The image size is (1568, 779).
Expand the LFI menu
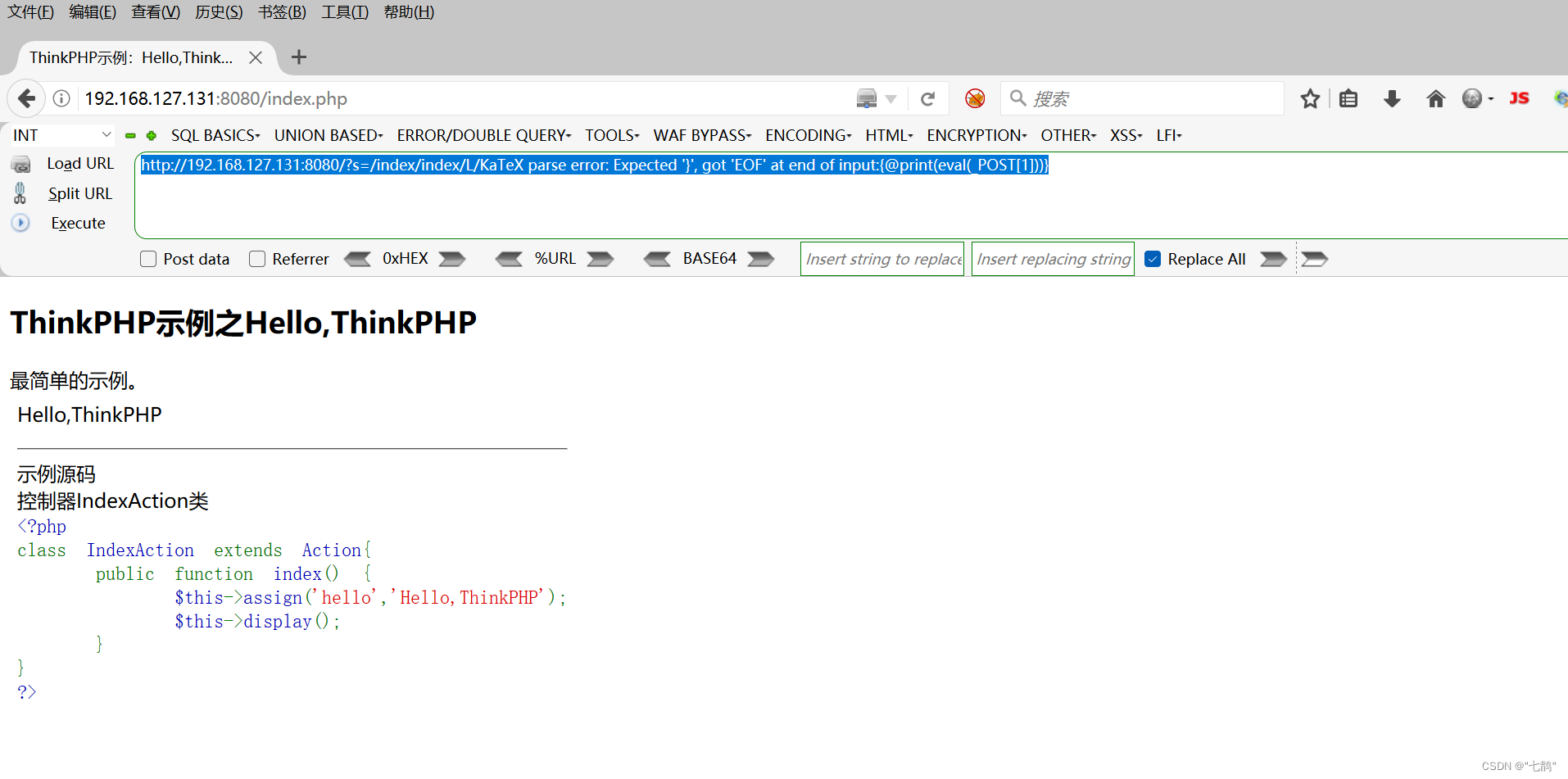[1169, 135]
